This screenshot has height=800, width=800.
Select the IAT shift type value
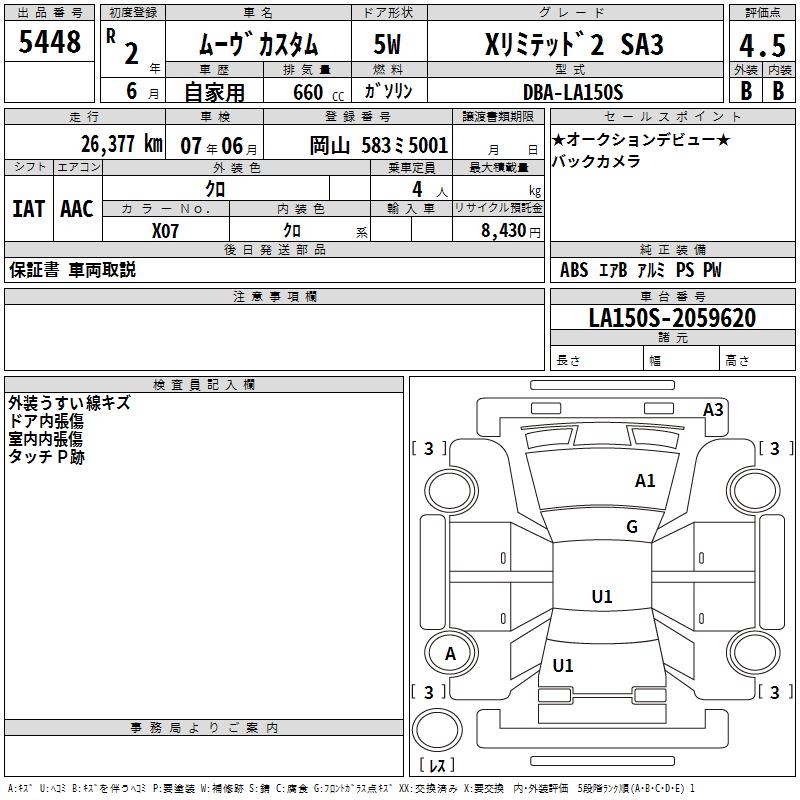point(28,208)
